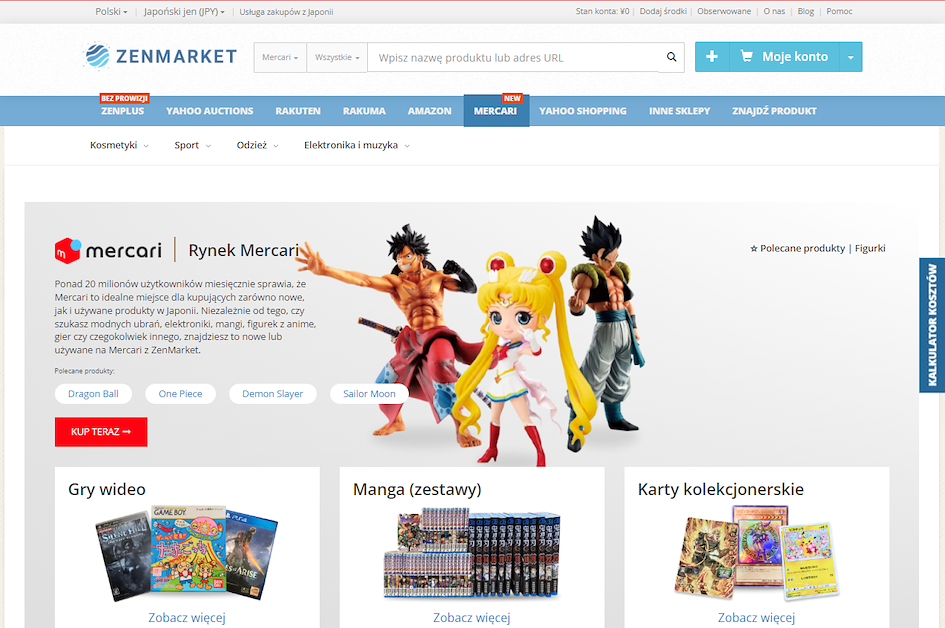Switch to the Rakuten tab

298,111
